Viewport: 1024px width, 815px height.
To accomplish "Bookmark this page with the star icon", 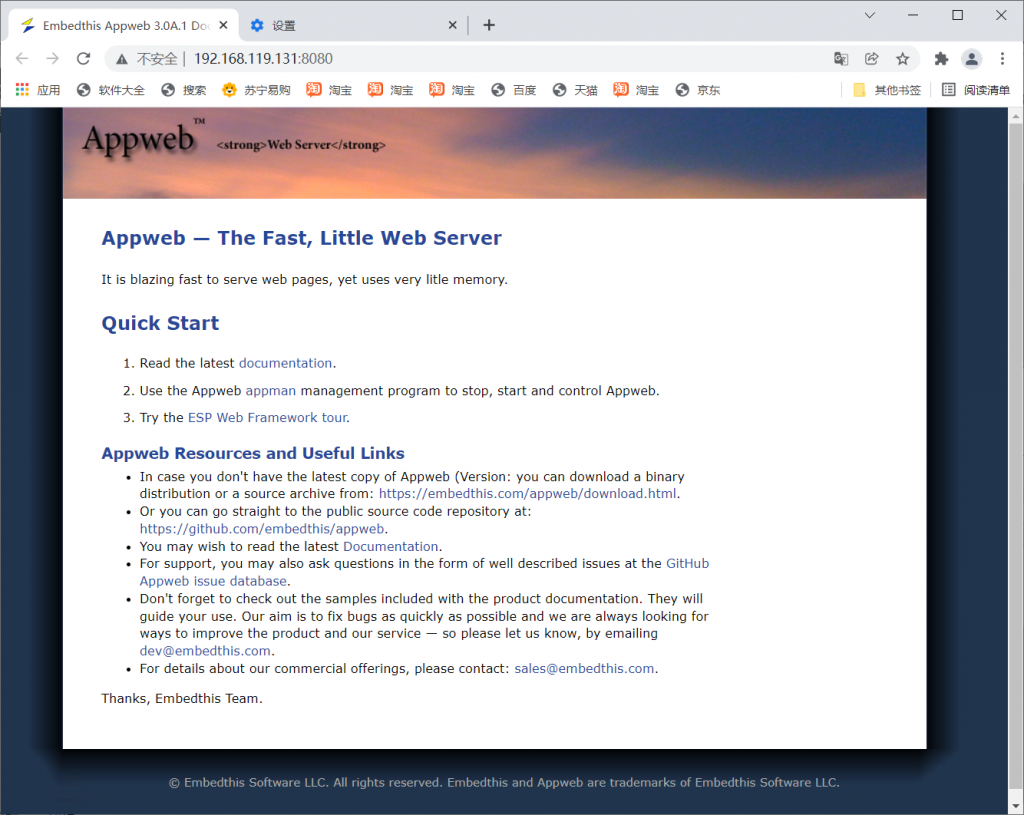I will [x=903, y=59].
